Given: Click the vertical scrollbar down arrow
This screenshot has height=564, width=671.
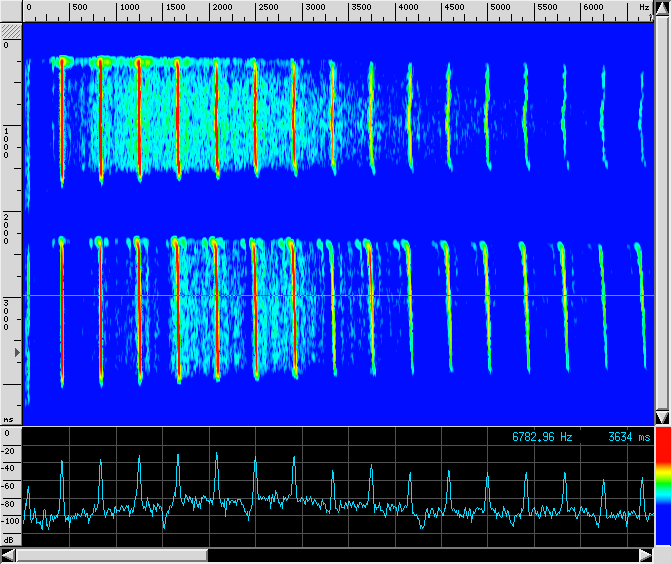Looking at the screenshot, I should tap(661, 416).
